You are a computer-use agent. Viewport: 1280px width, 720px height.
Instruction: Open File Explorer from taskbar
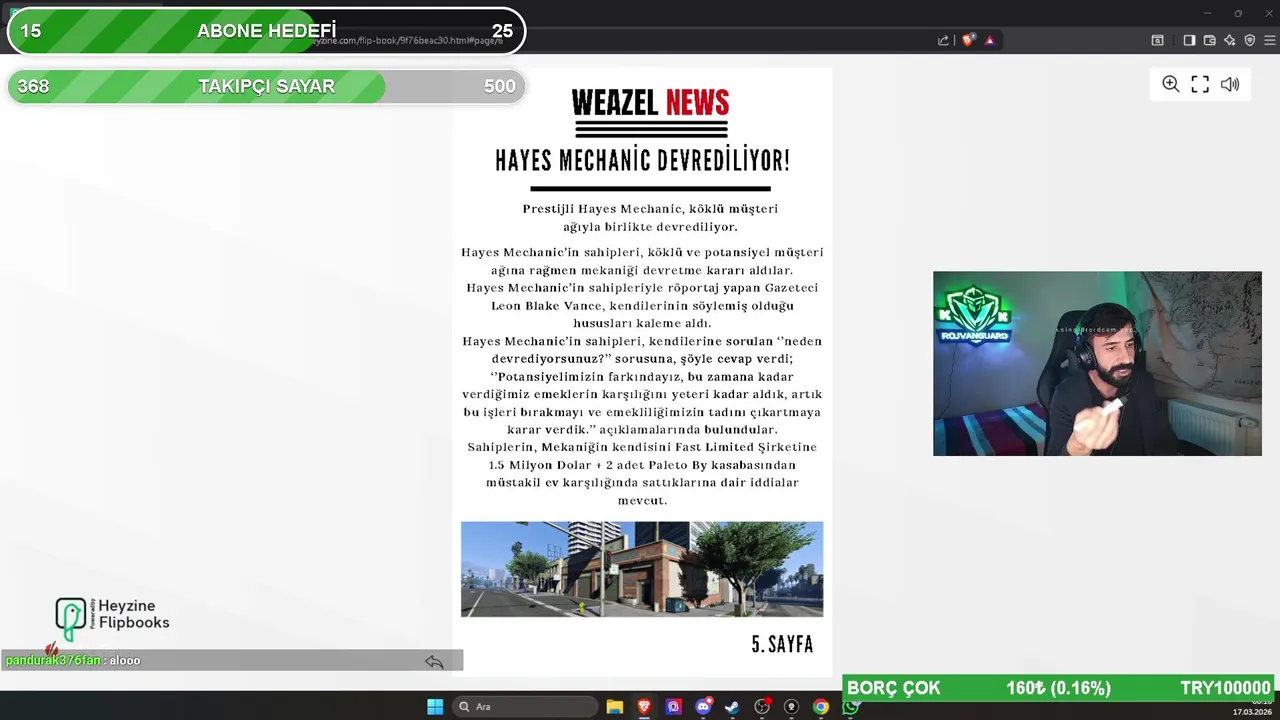click(x=615, y=707)
